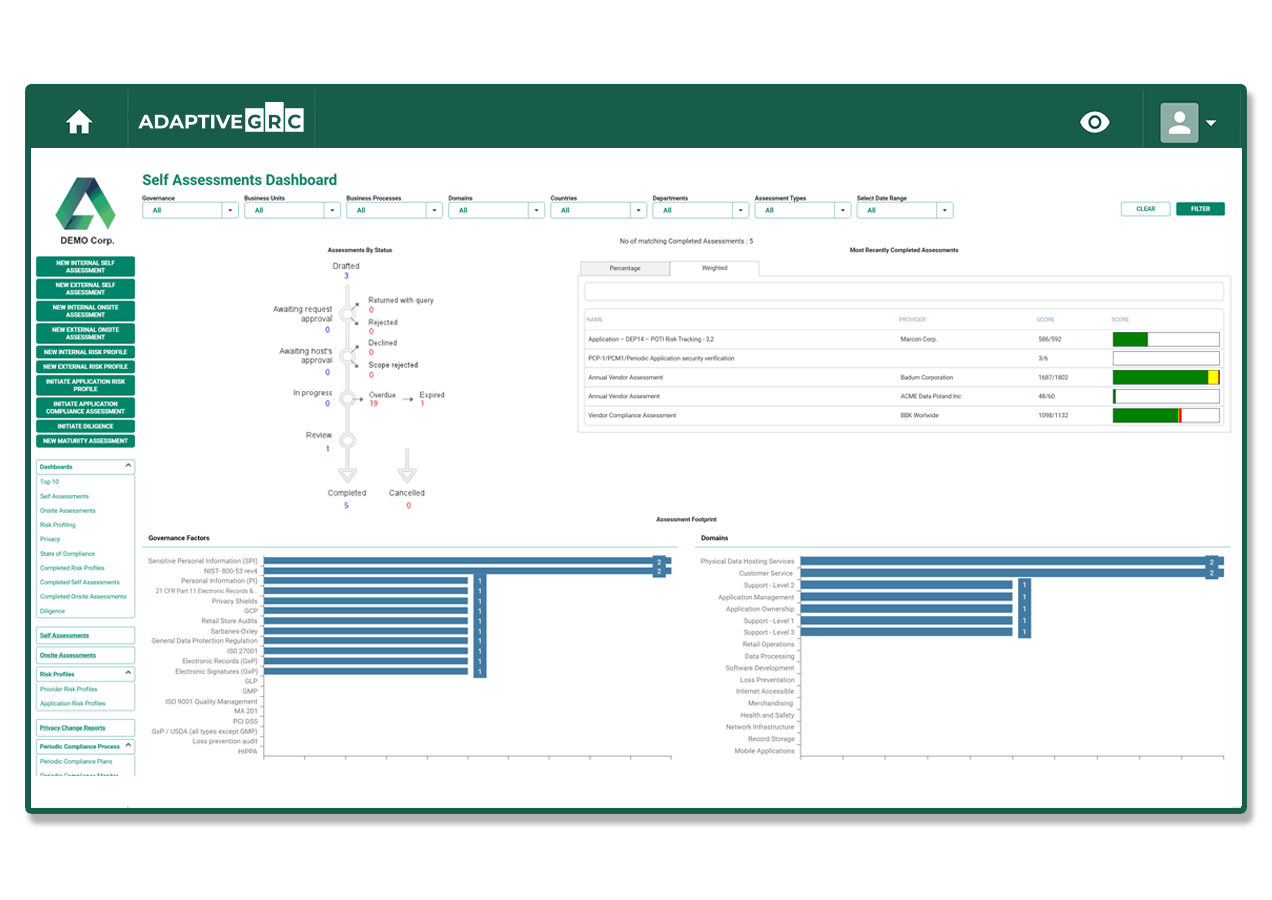
Task: Collapse the Risk Profiles sidebar section
Action: 128,674
